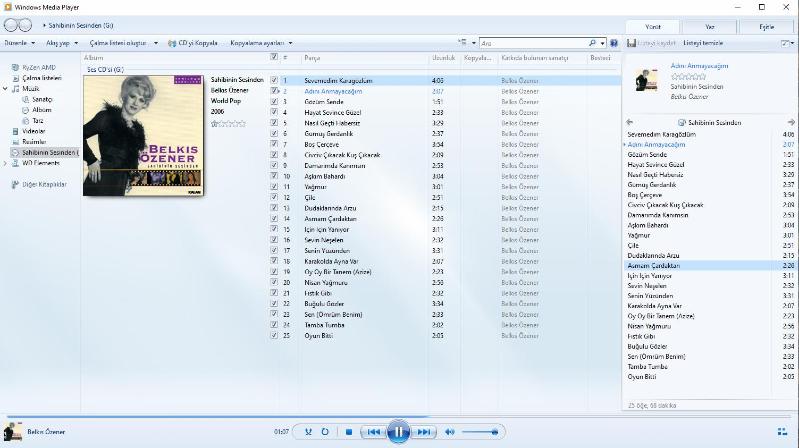
Task: Click the now playing album thumbnail in footer
Action: click(13, 432)
